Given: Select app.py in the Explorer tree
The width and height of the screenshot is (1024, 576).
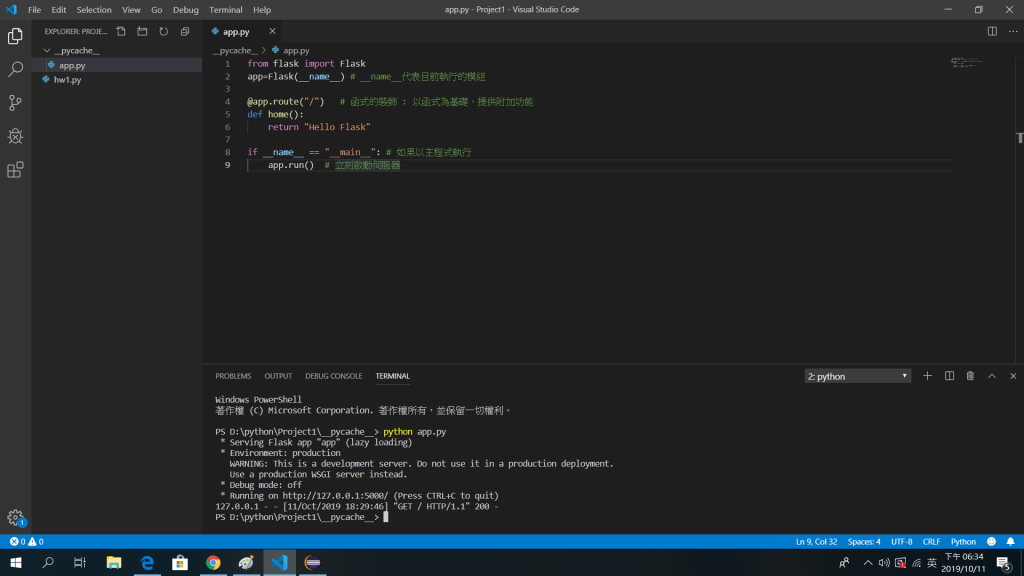Looking at the screenshot, I should (x=72, y=65).
